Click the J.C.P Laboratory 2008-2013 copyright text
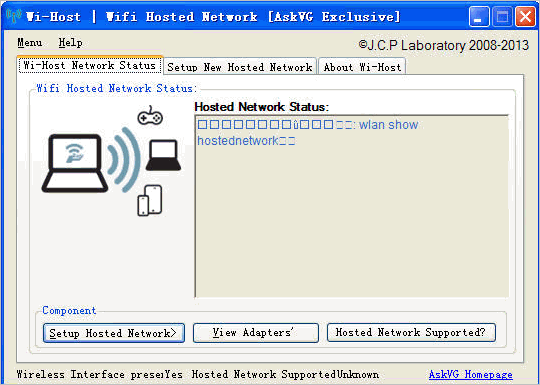The width and height of the screenshot is (540, 385). coord(444,45)
